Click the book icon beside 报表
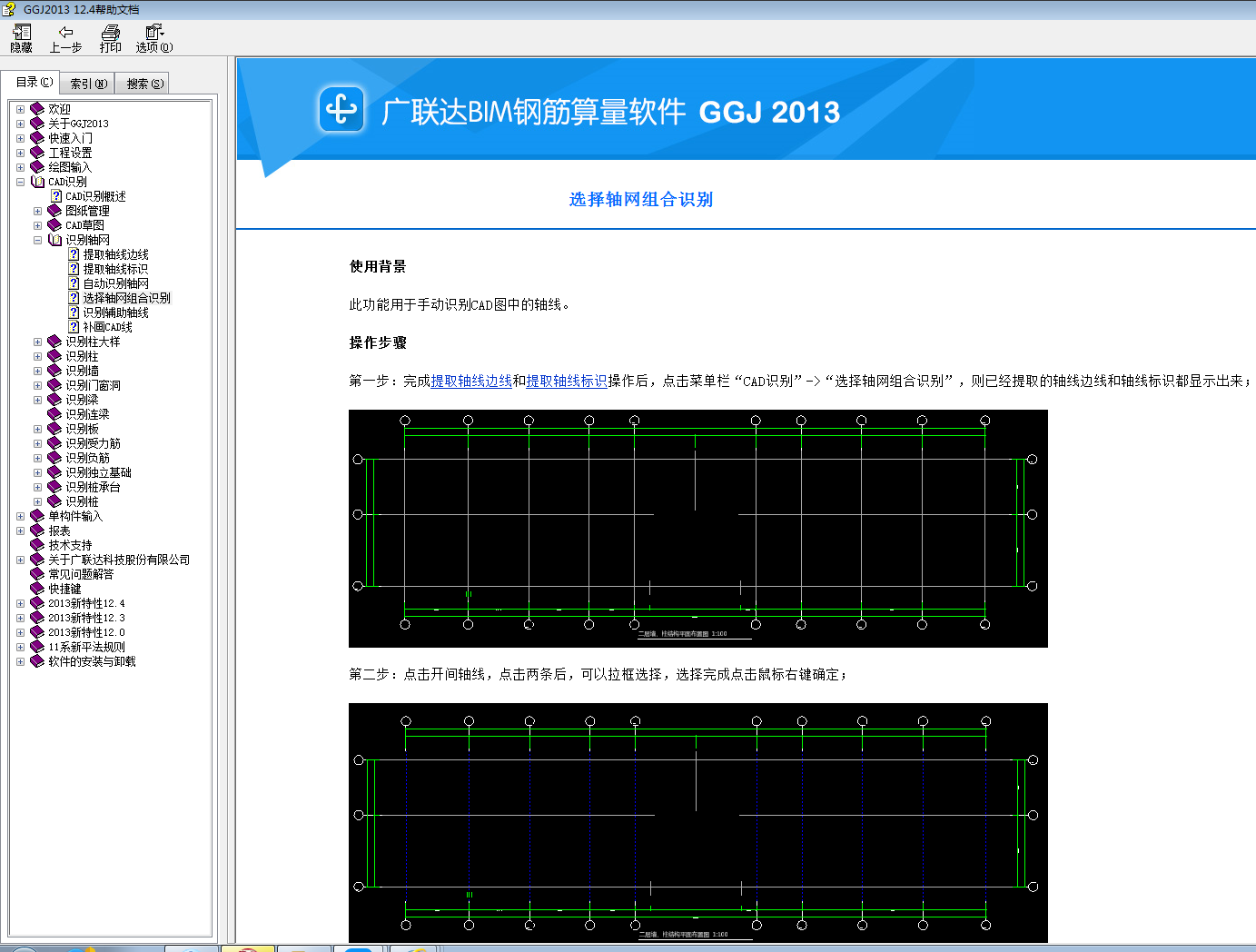The image size is (1256, 952). click(37, 531)
